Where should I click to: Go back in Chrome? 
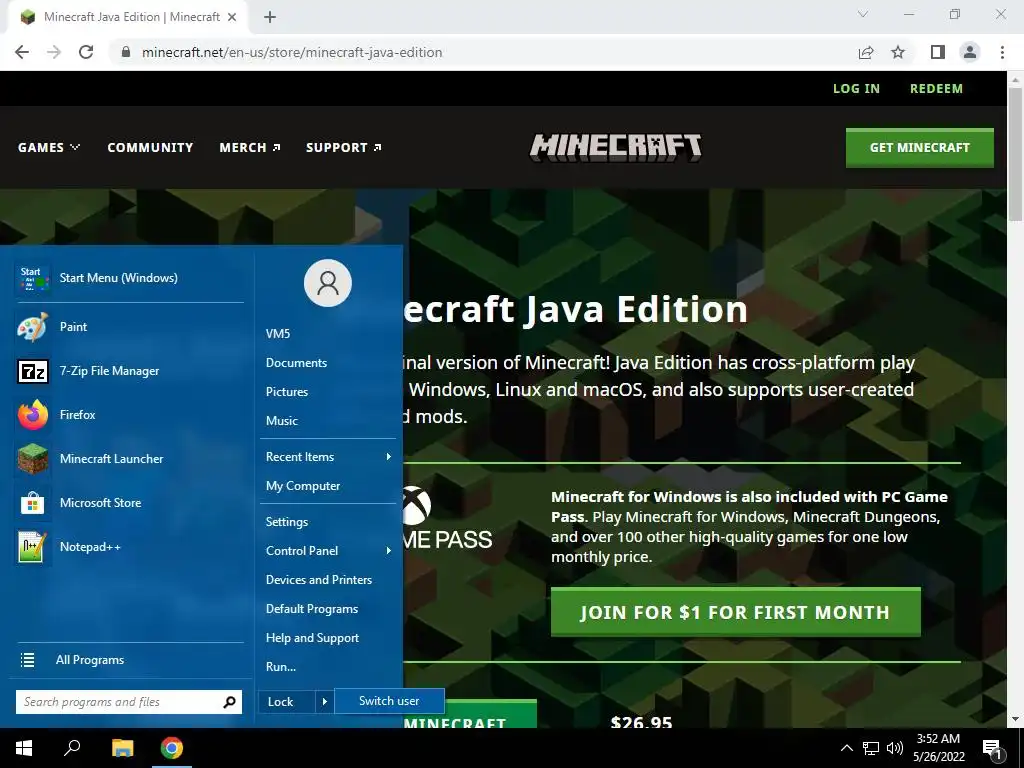pos(22,52)
